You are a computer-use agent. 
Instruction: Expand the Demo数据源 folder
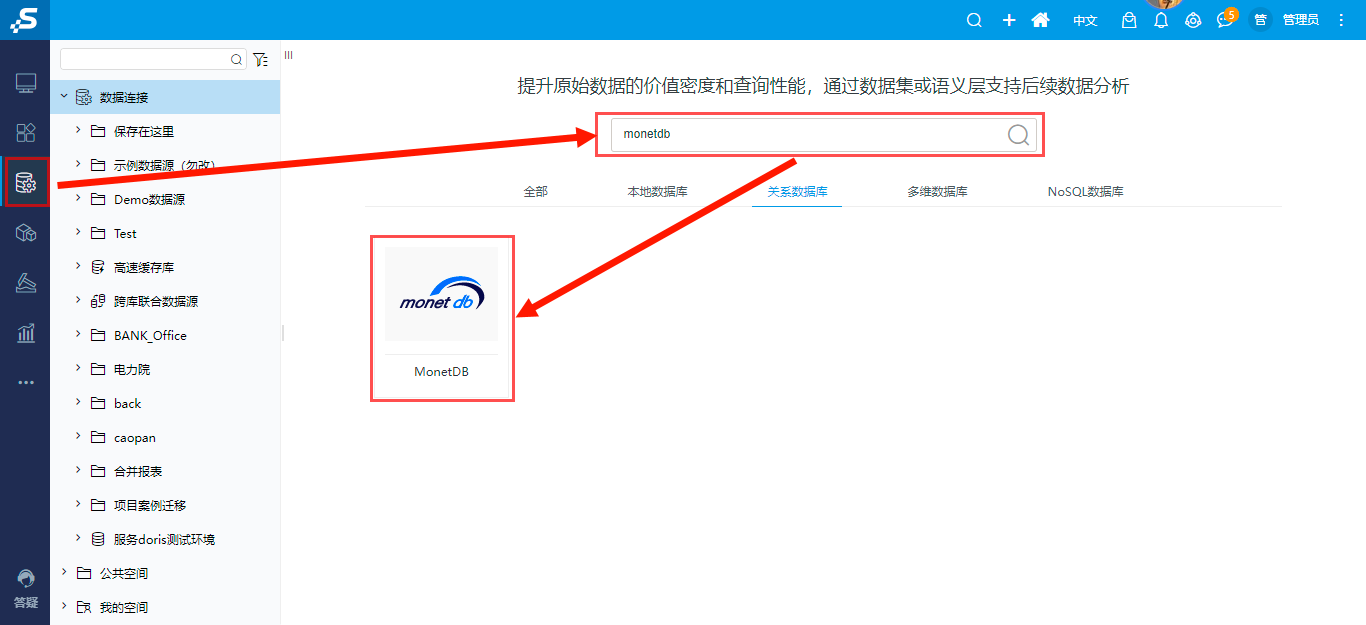click(x=79, y=199)
